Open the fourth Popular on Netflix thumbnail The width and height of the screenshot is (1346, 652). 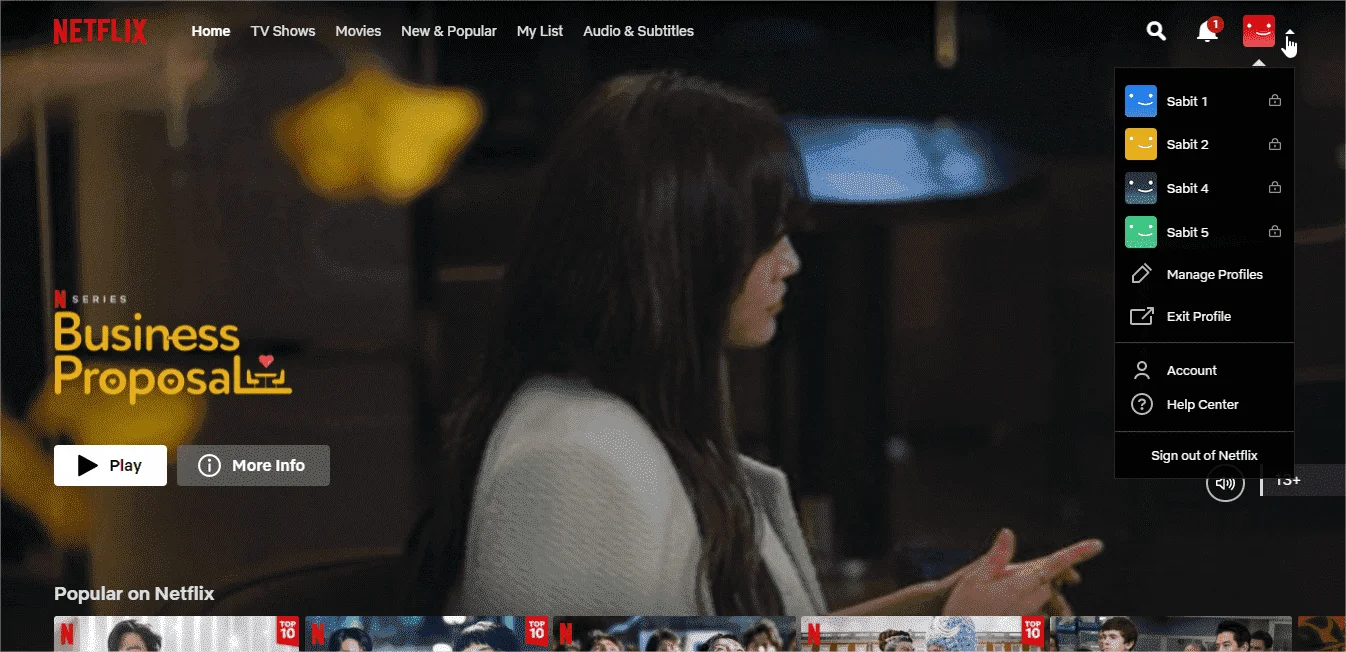pos(923,634)
